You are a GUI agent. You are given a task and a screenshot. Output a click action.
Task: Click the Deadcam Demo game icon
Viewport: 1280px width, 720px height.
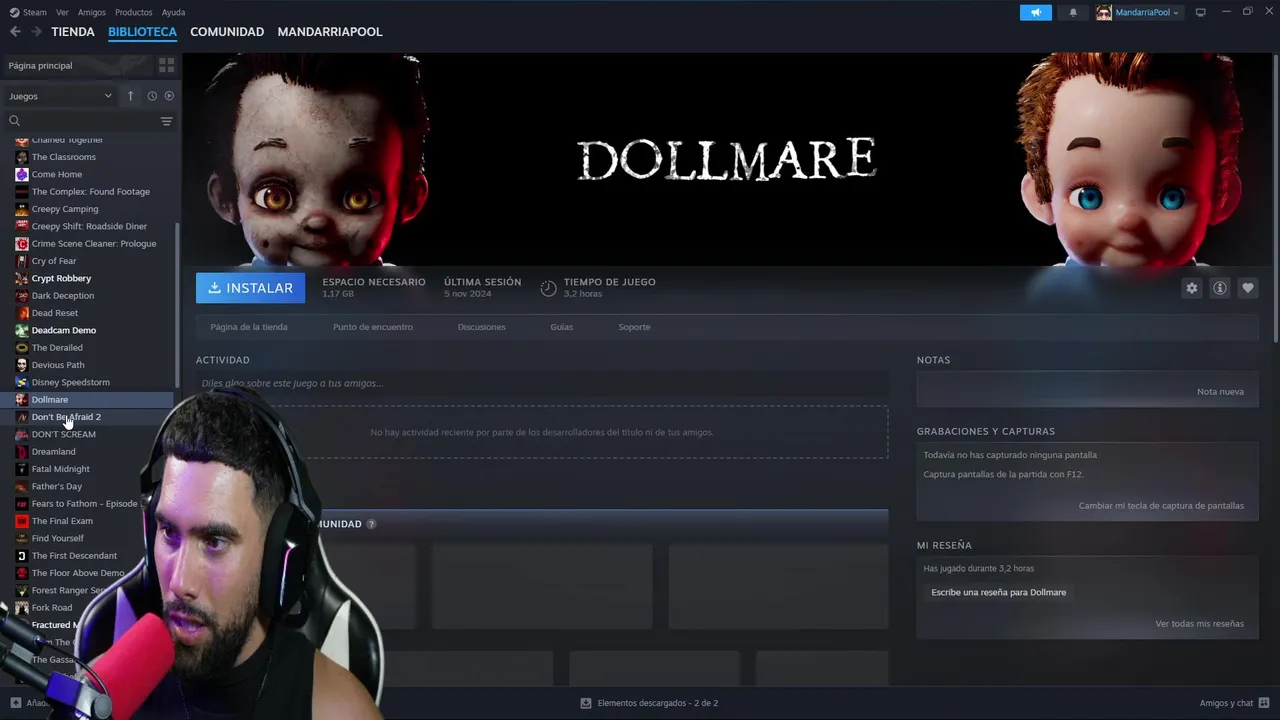[22, 330]
